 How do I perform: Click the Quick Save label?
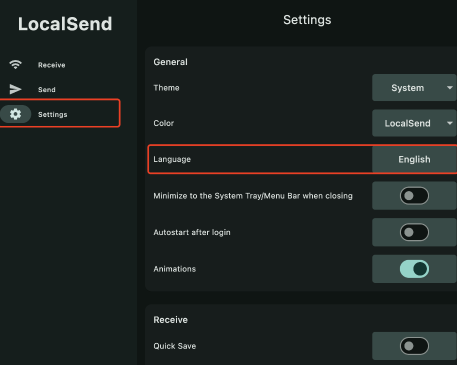click(174, 346)
